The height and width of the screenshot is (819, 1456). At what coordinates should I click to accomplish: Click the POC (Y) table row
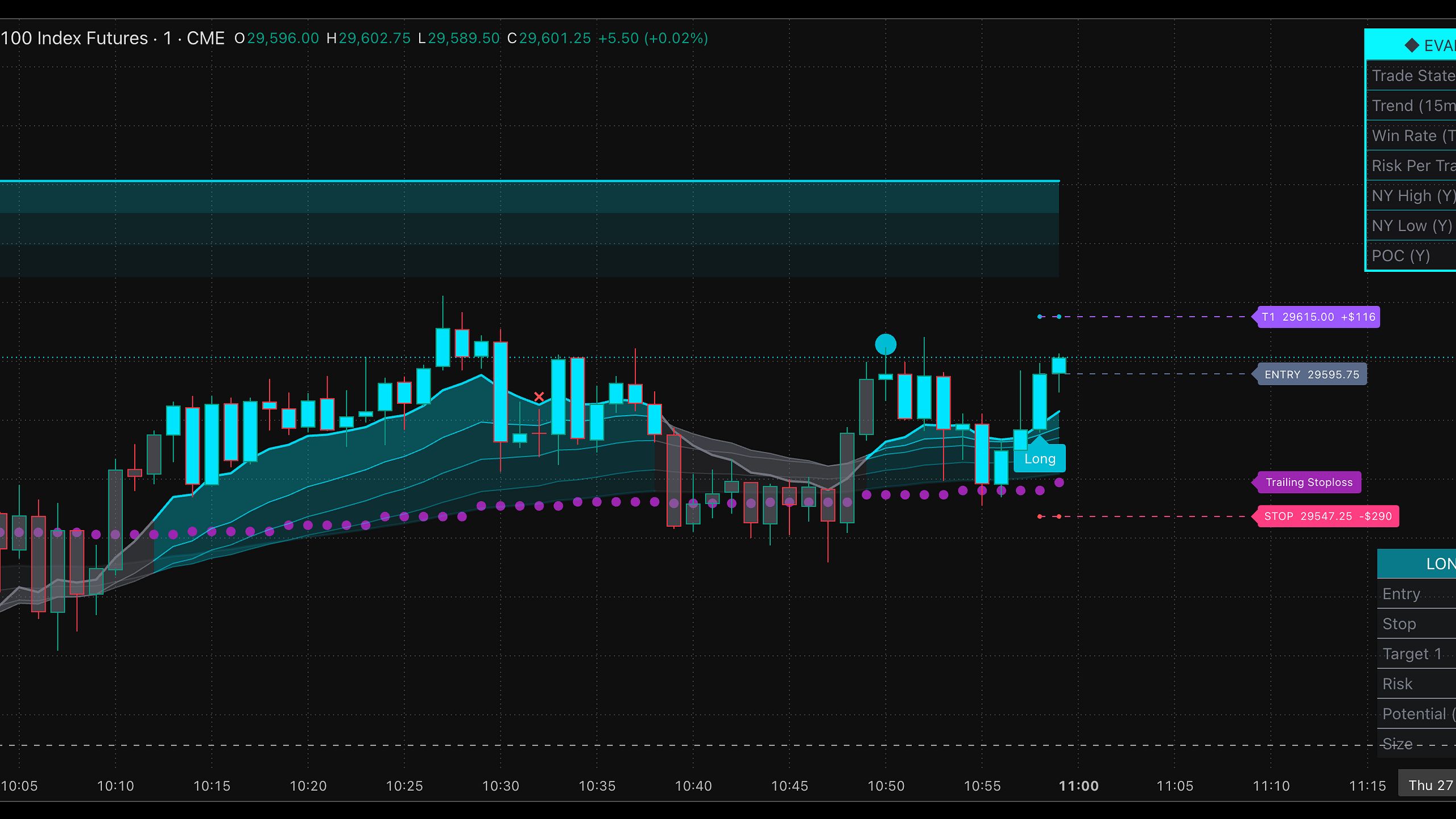click(1412, 256)
